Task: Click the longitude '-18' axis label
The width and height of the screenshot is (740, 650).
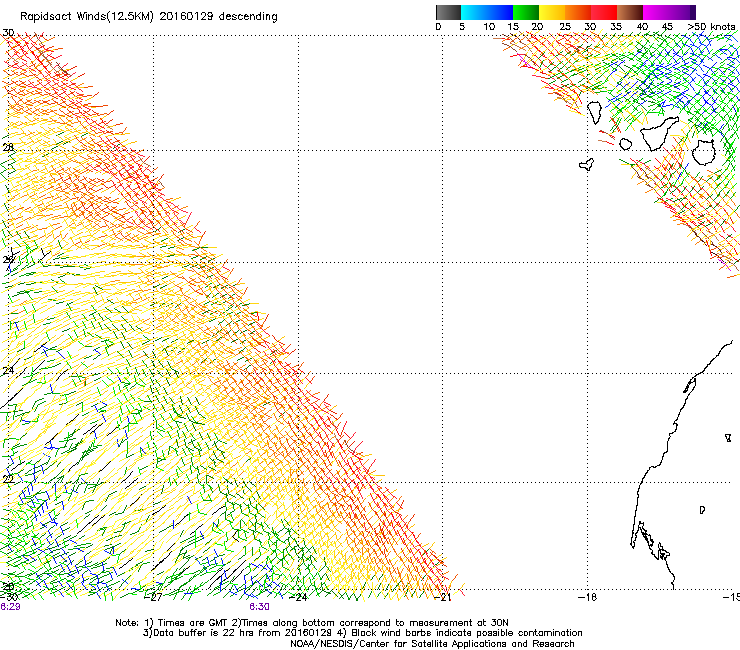Action: [x=588, y=597]
